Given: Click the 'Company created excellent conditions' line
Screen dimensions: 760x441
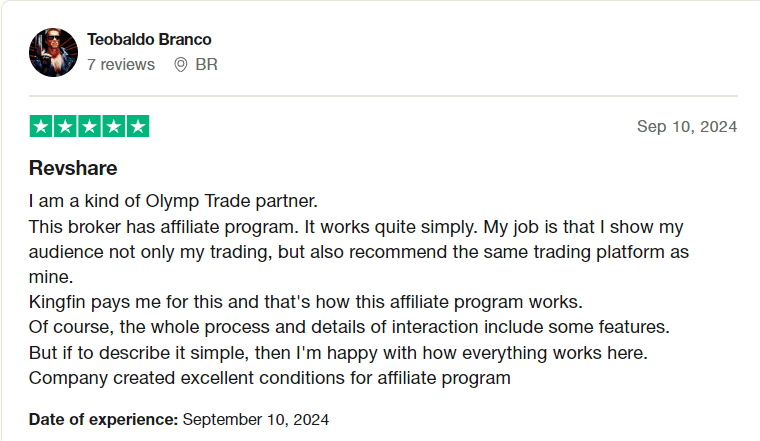Looking at the screenshot, I should pos(269,378).
